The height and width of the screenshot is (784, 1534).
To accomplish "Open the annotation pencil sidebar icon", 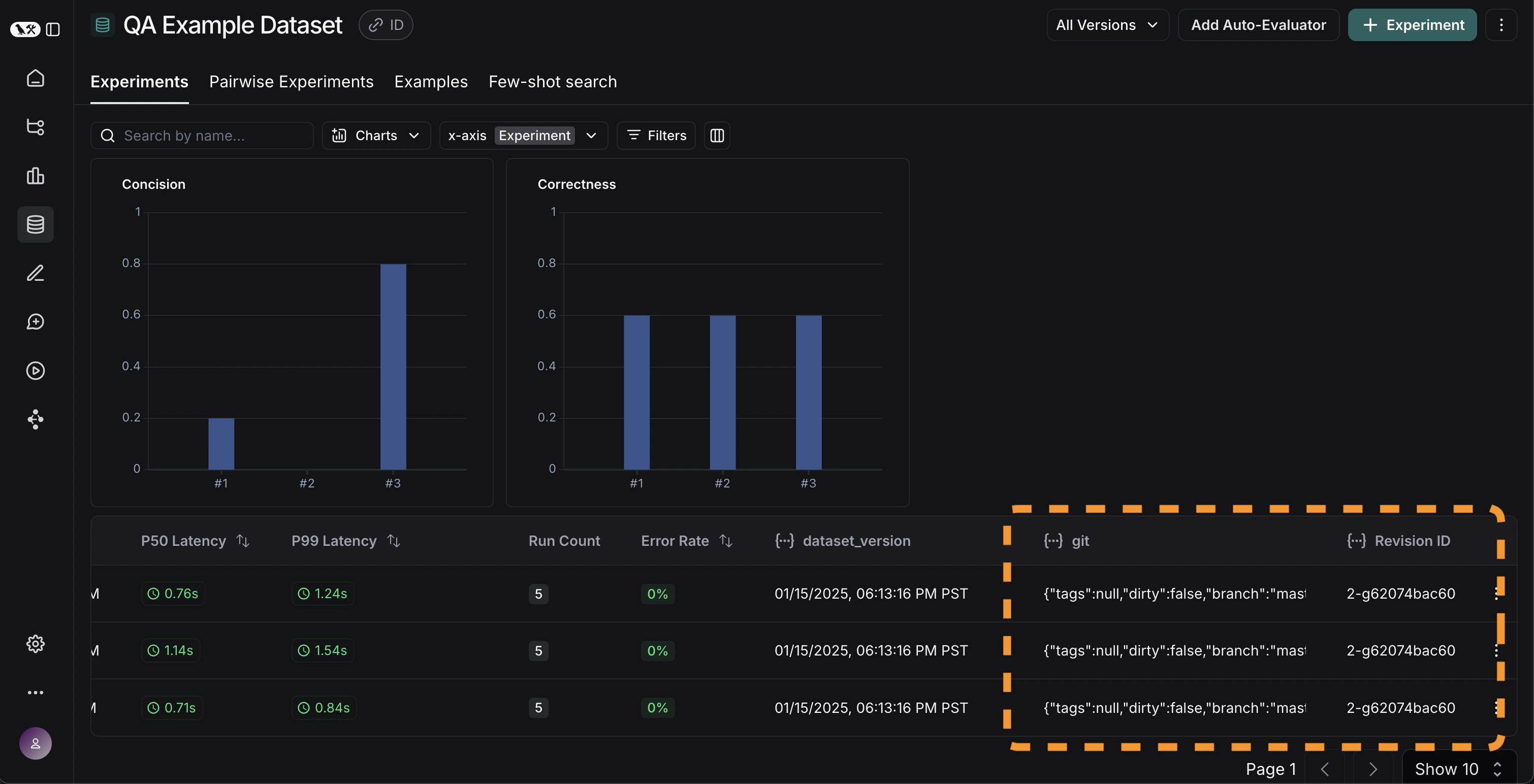I will pos(35,273).
